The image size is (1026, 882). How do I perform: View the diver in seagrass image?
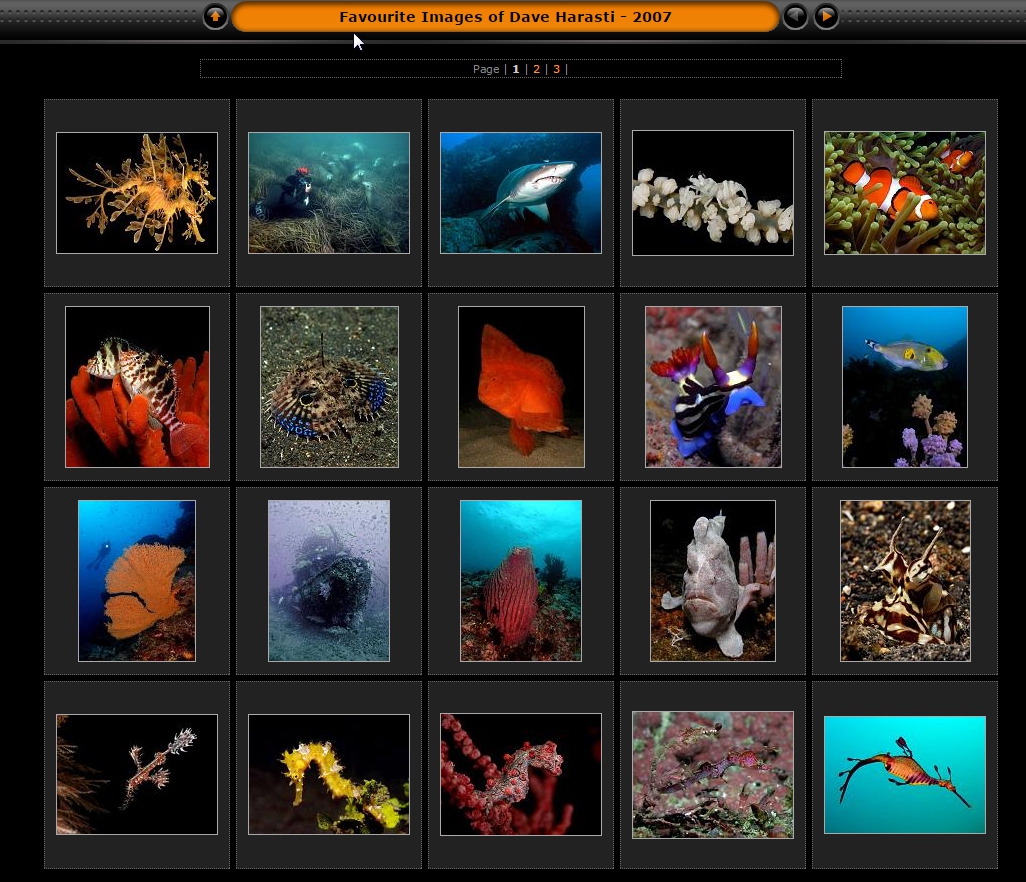[329, 192]
